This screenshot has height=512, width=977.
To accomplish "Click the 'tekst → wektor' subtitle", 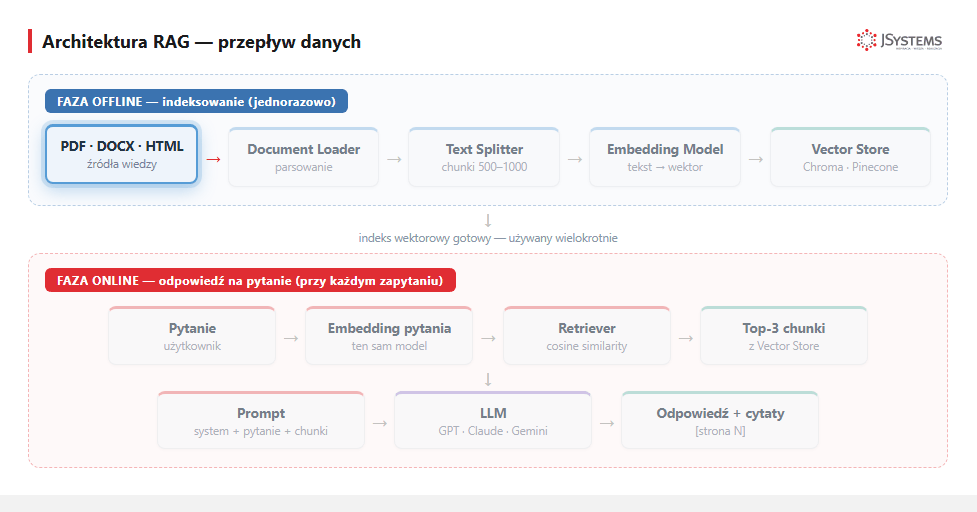I will point(665,167).
